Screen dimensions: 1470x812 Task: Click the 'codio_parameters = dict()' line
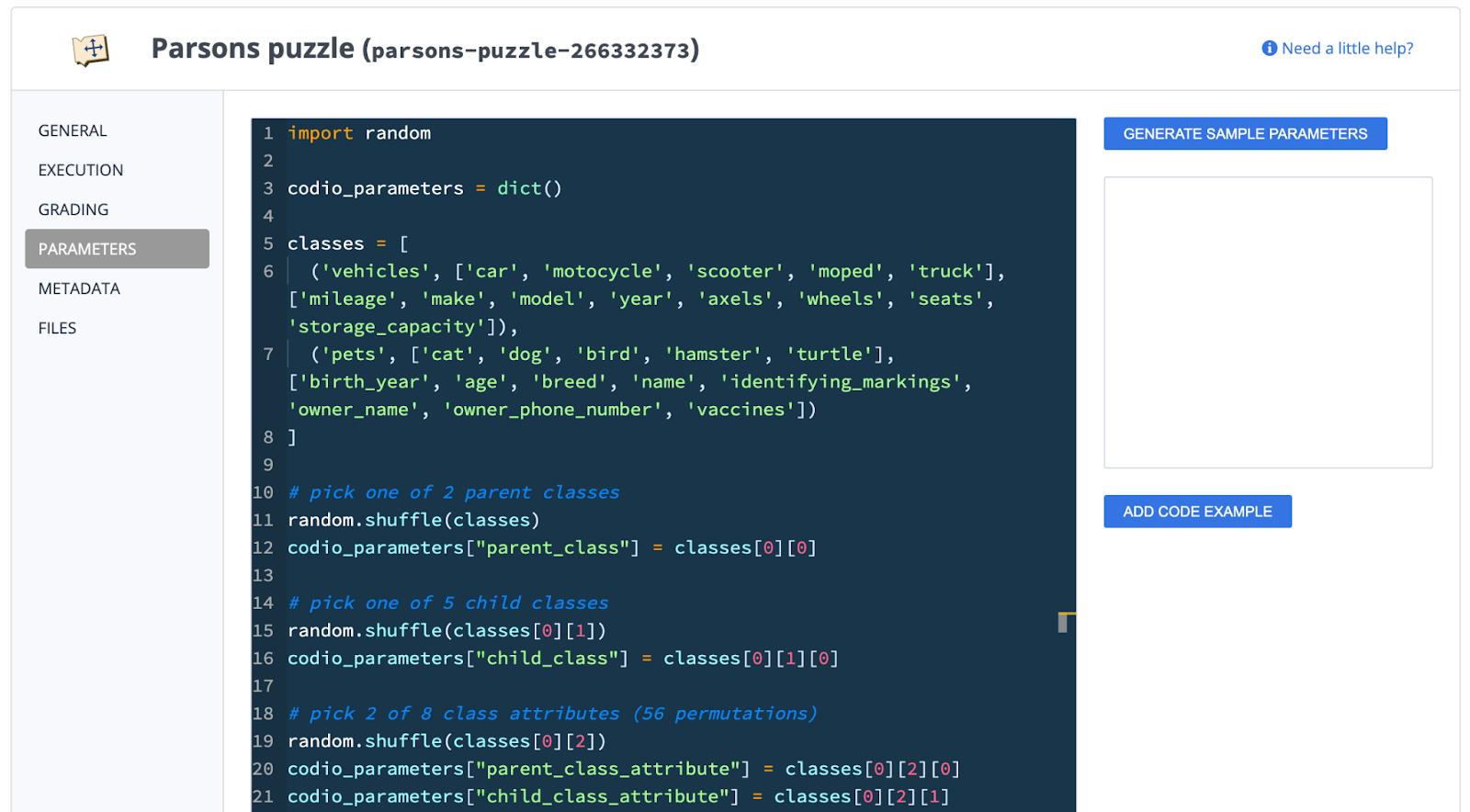tap(424, 188)
